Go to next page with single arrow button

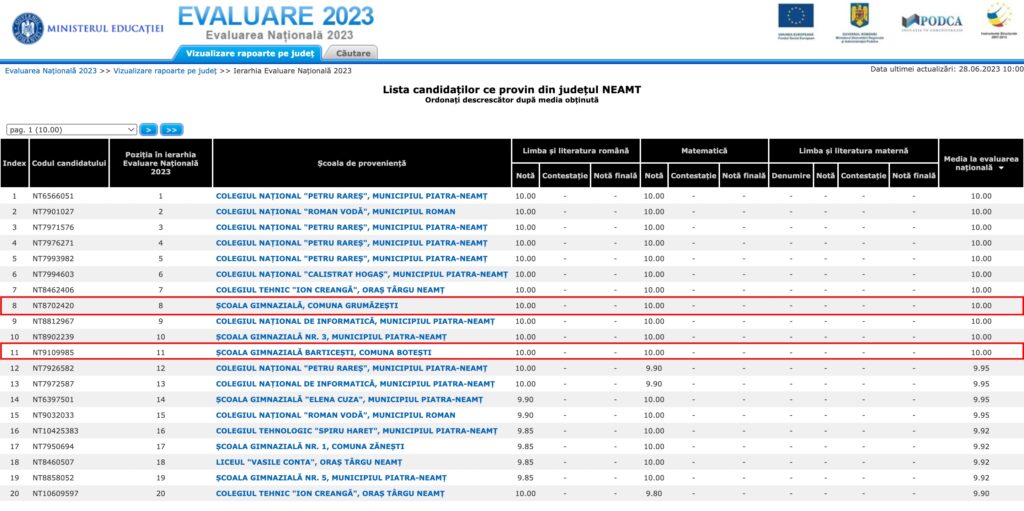148,129
